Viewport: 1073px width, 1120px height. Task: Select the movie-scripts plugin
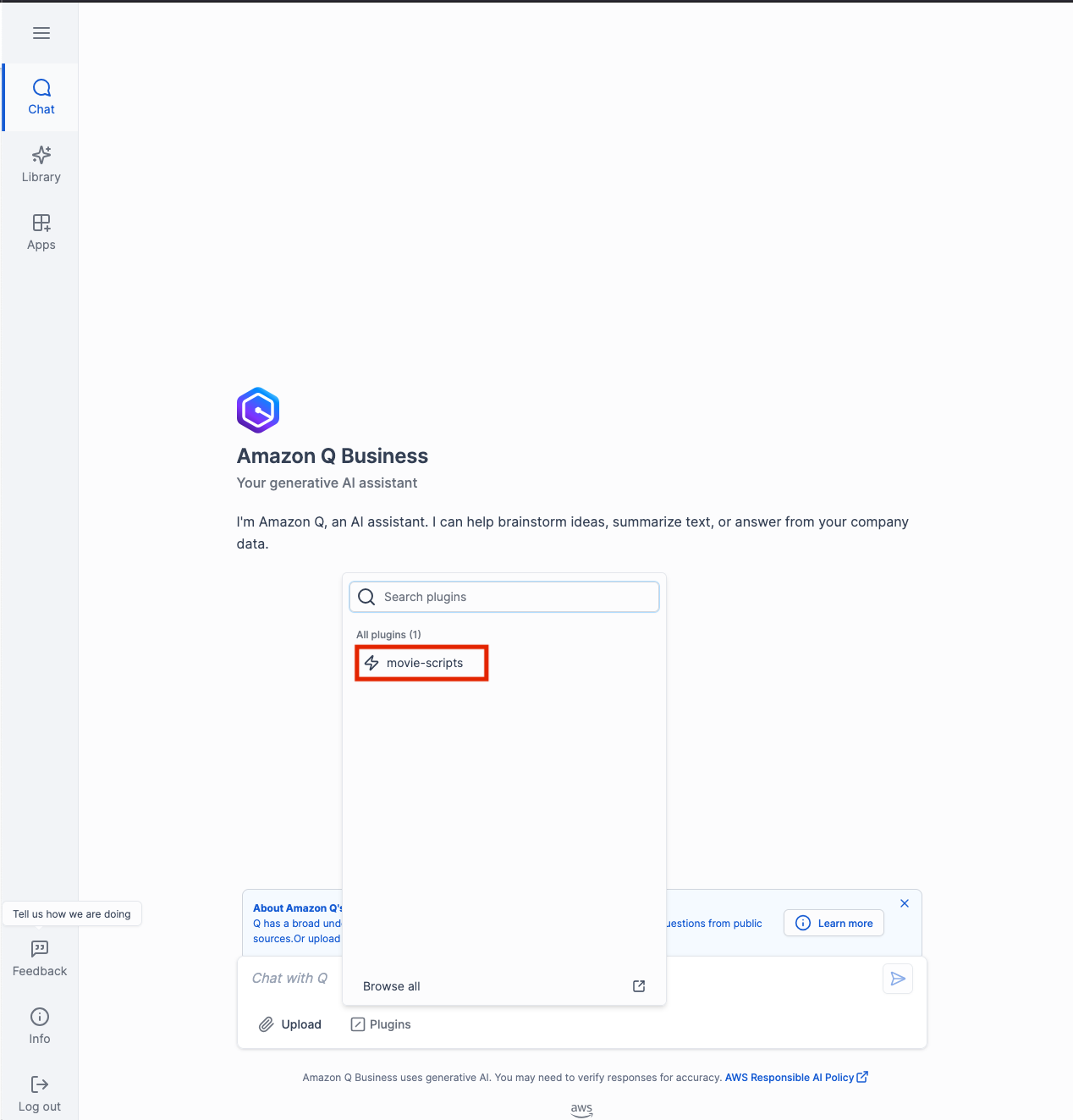(421, 663)
